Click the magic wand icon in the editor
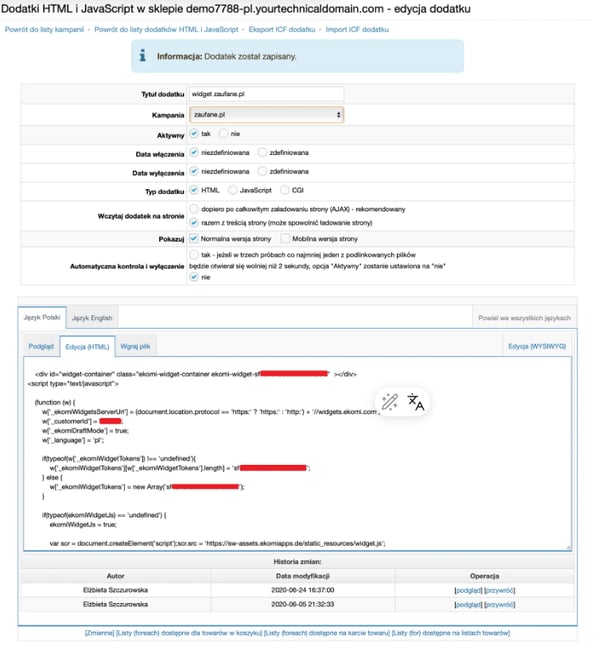The image size is (602, 646). coord(390,403)
